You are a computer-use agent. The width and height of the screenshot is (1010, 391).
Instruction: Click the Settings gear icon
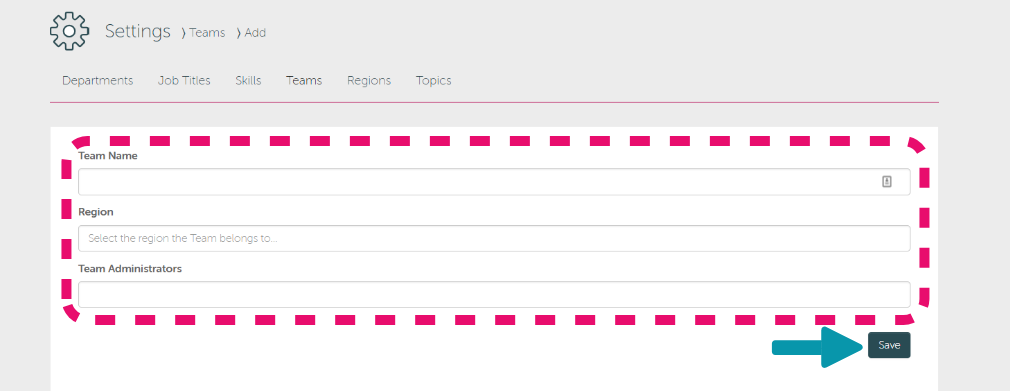pyautogui.click(x=70, y=31)
